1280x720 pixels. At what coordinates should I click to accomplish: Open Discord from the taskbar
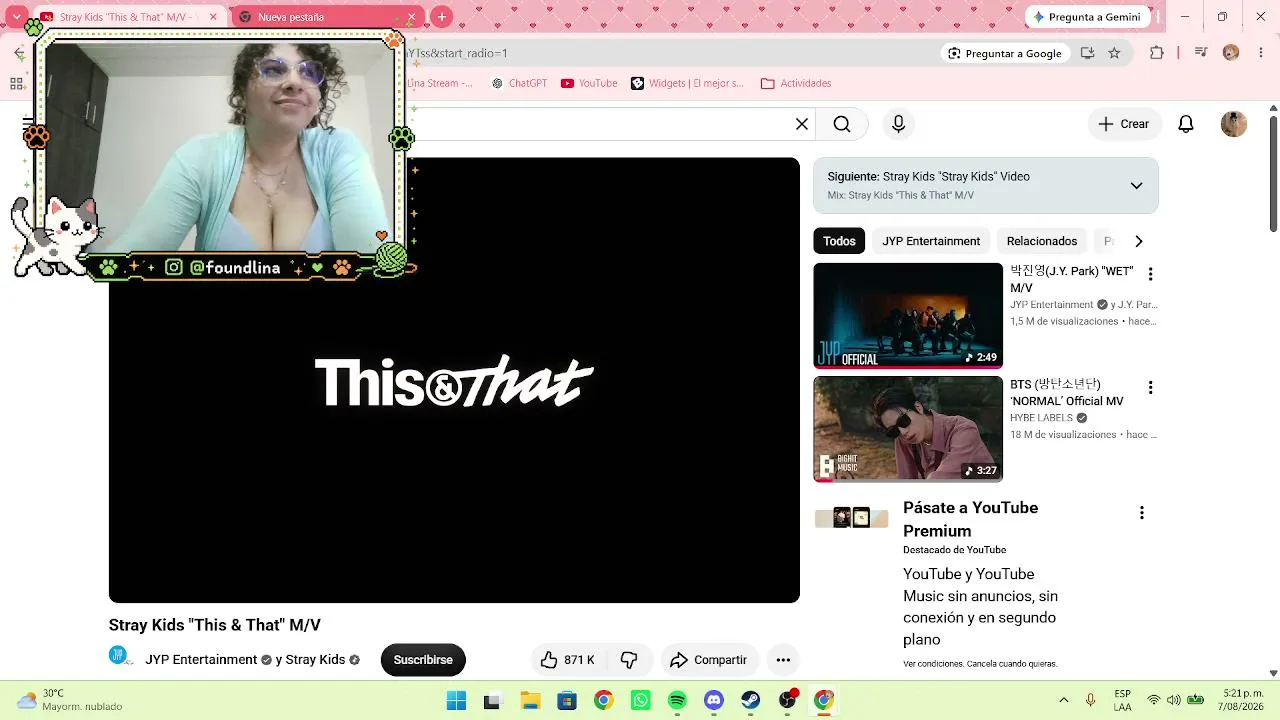714,700
